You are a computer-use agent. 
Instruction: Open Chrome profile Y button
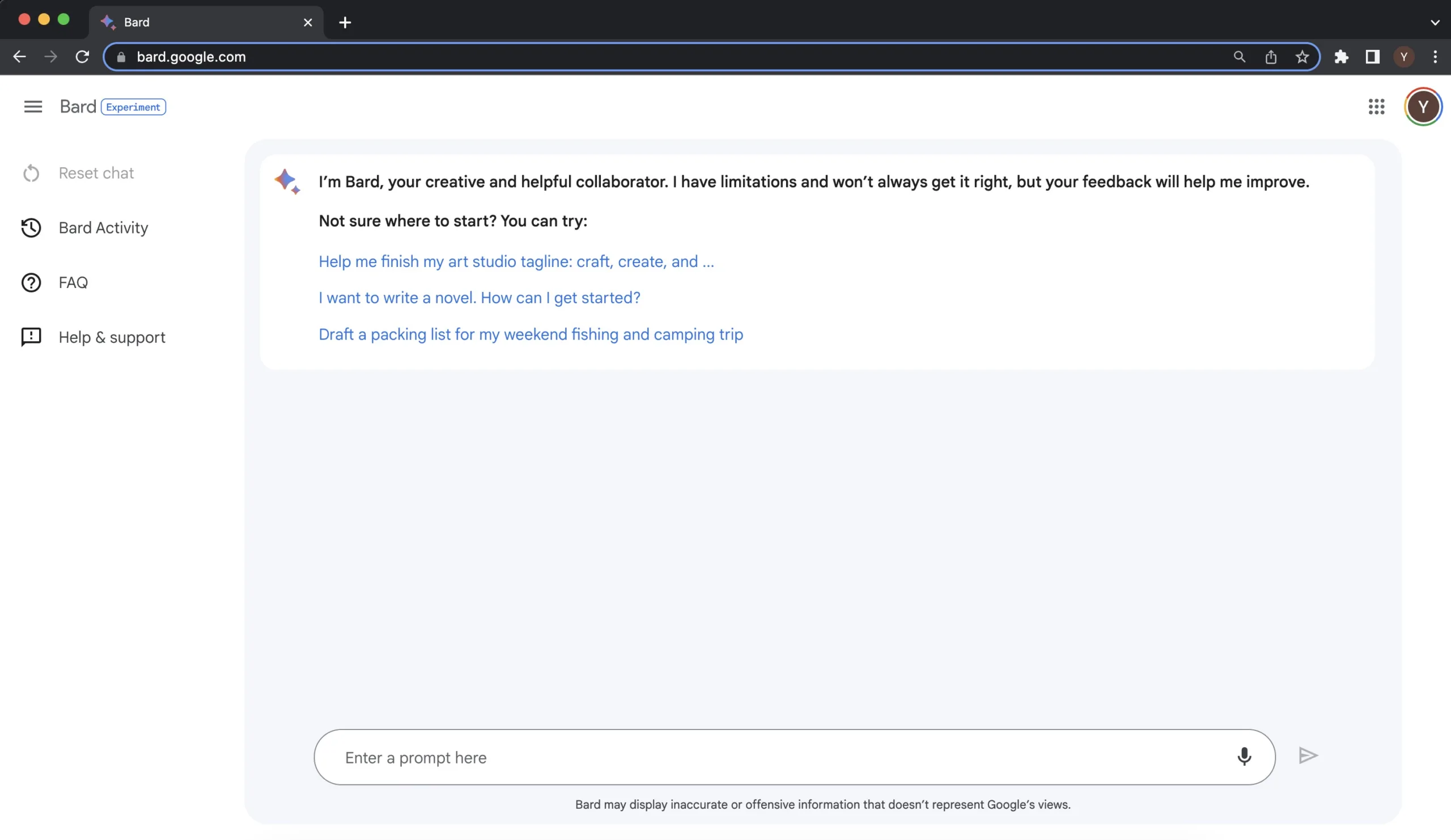coord(1403,57)
